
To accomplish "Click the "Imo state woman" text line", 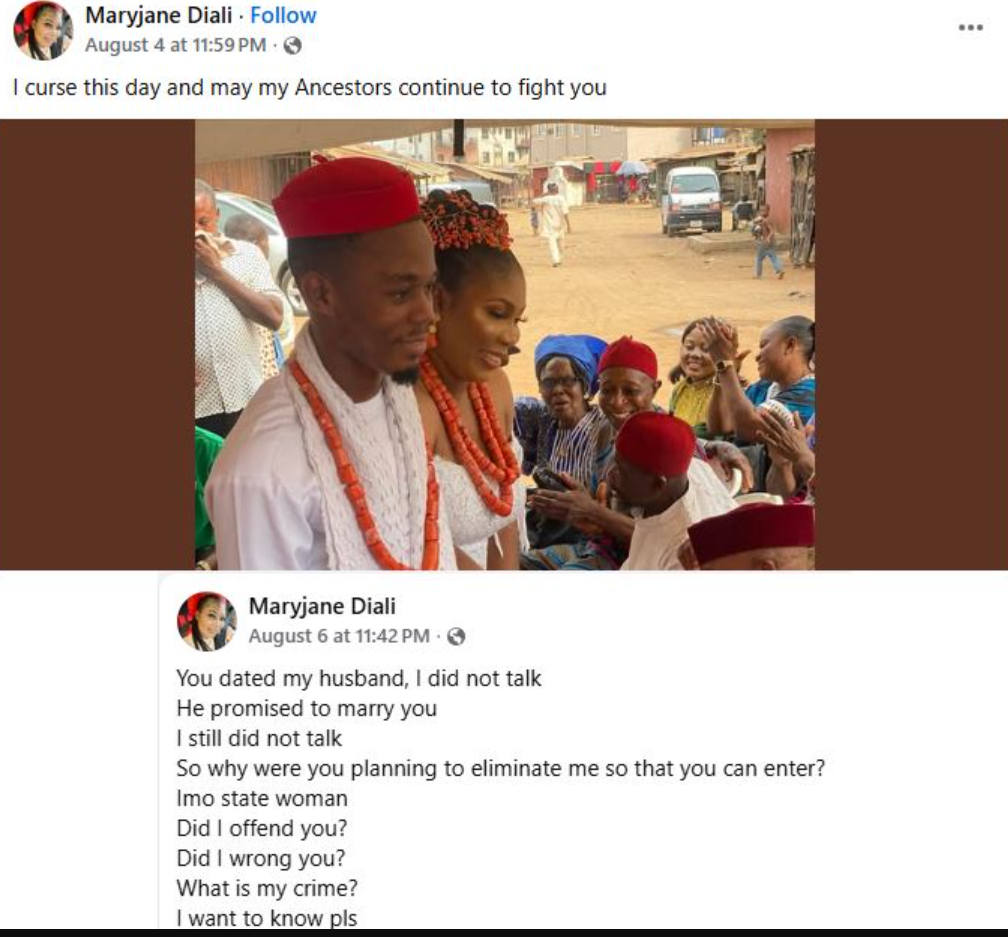I will point(262,798).
